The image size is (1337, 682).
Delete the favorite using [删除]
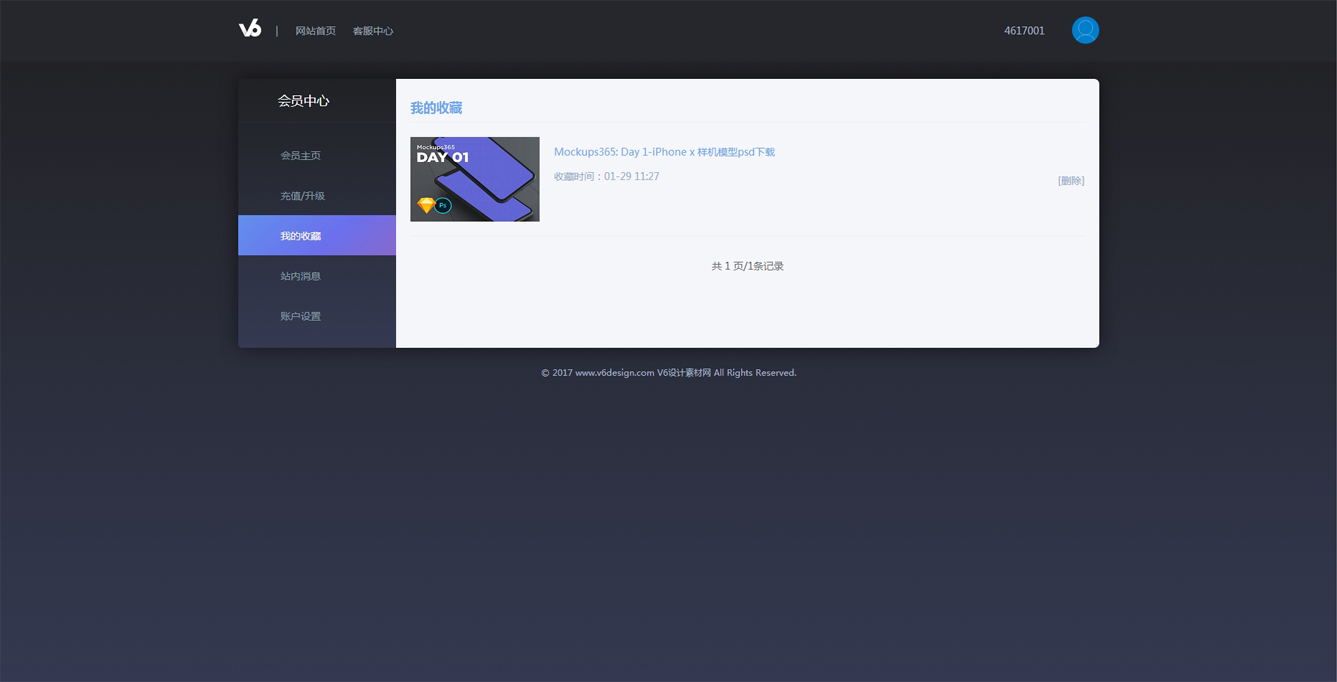pyautogui.click(x=1070, y=181)
